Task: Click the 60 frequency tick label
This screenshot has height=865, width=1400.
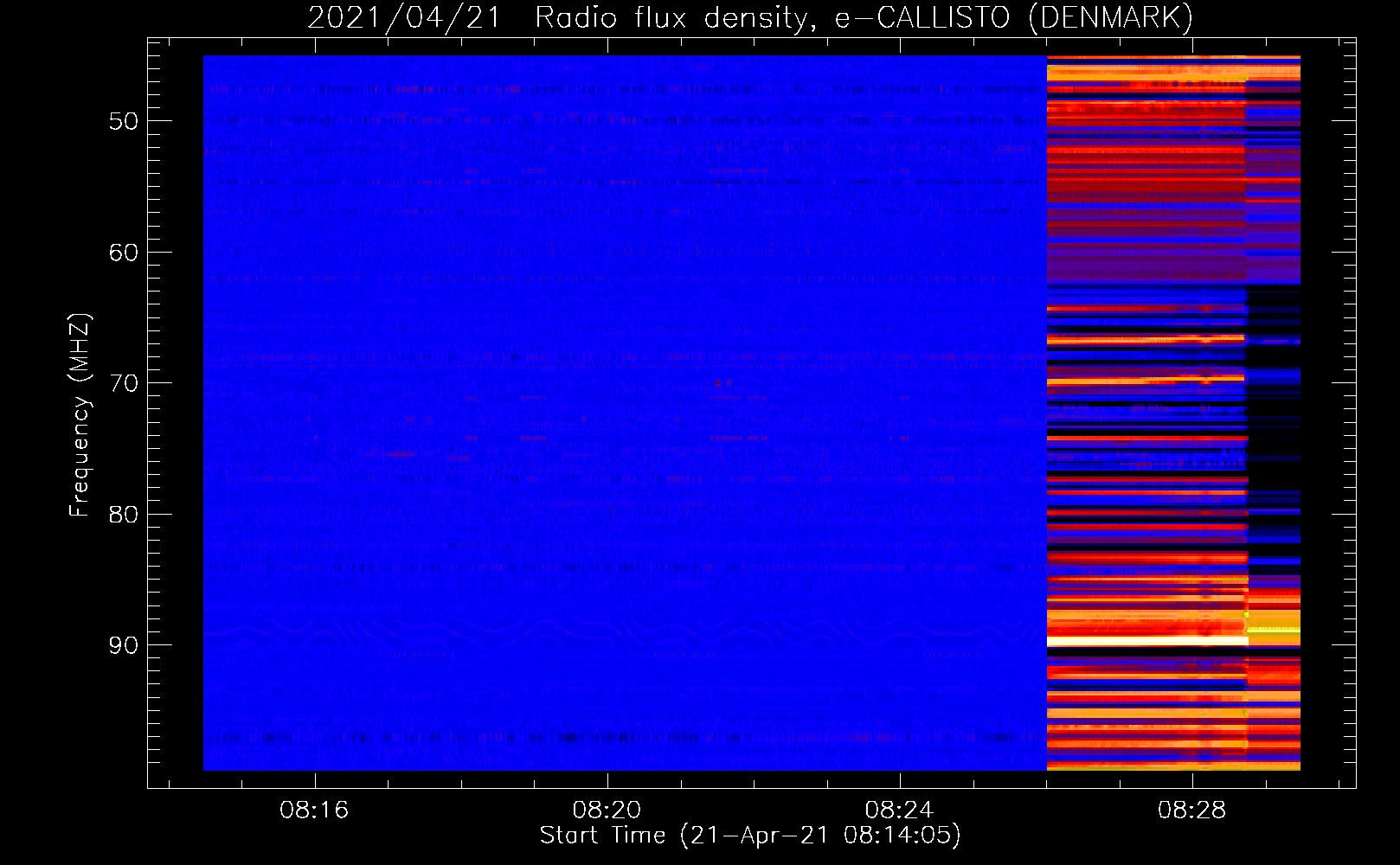Action: 124,253
